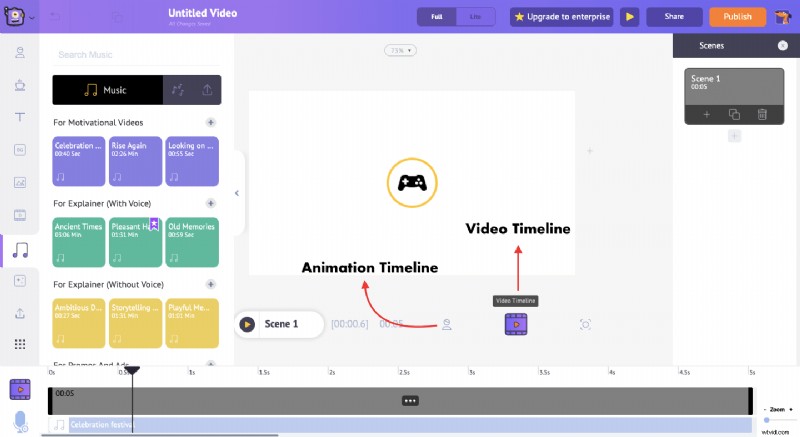Viewport: 800px width, 437px height.
Task: Select the Celebration festival audio track
Action: point(401,424)
